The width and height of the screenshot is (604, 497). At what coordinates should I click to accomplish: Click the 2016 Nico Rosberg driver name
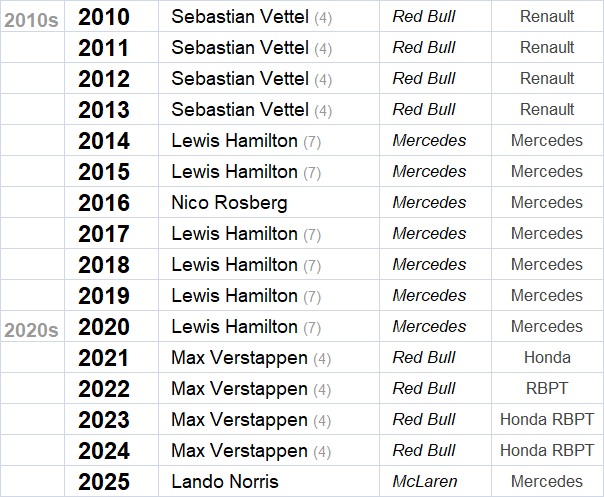pos(229,203)
